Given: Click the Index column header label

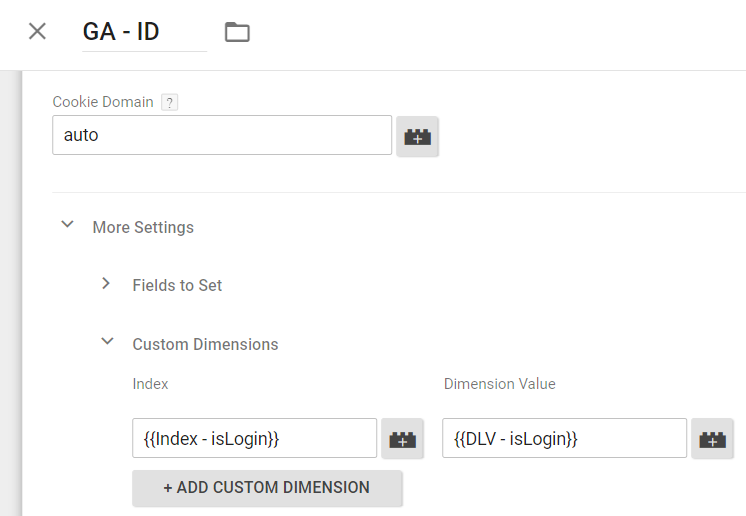Looking at the screenshot, I should click(150, 384).
